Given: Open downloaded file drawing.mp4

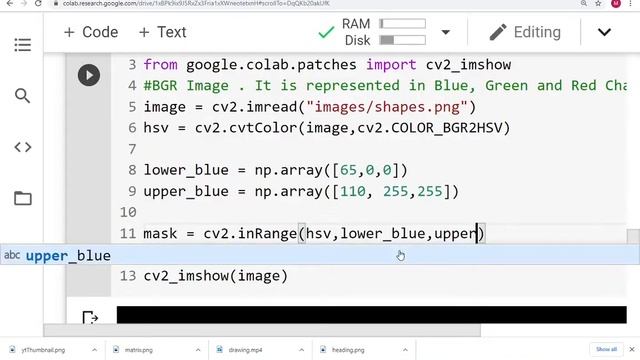Looking at the screenshot, I should [x=245, y=350].
